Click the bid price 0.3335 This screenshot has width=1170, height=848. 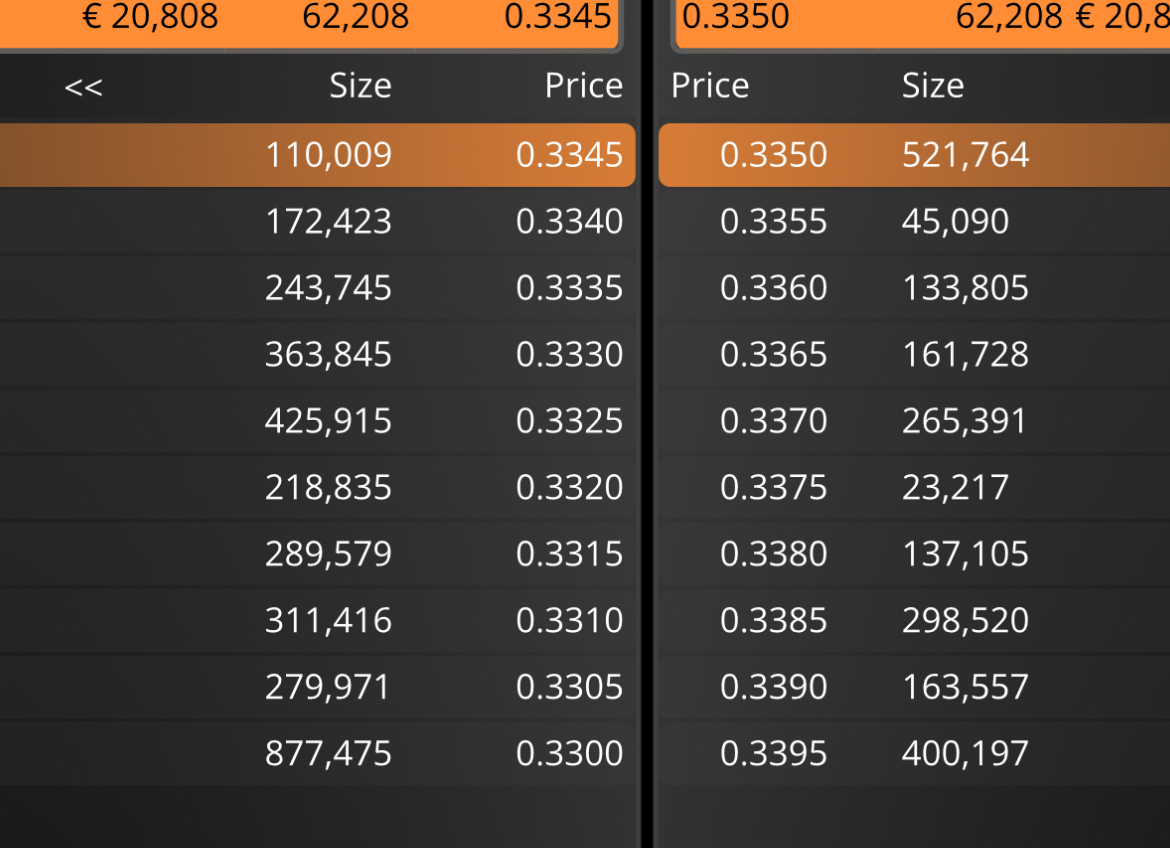click(x=569, y=288)
